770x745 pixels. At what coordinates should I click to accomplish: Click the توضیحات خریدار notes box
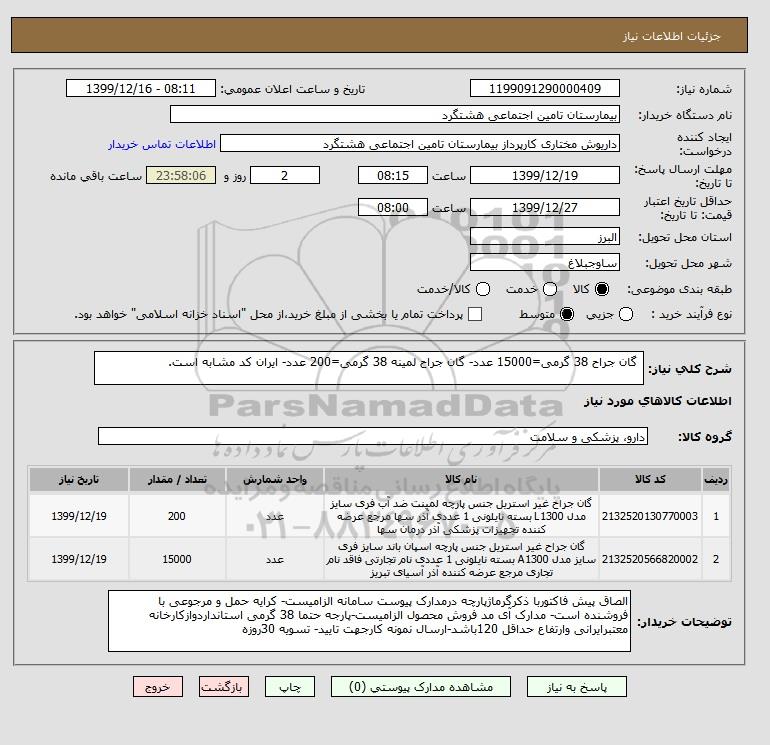click(369, 621)
